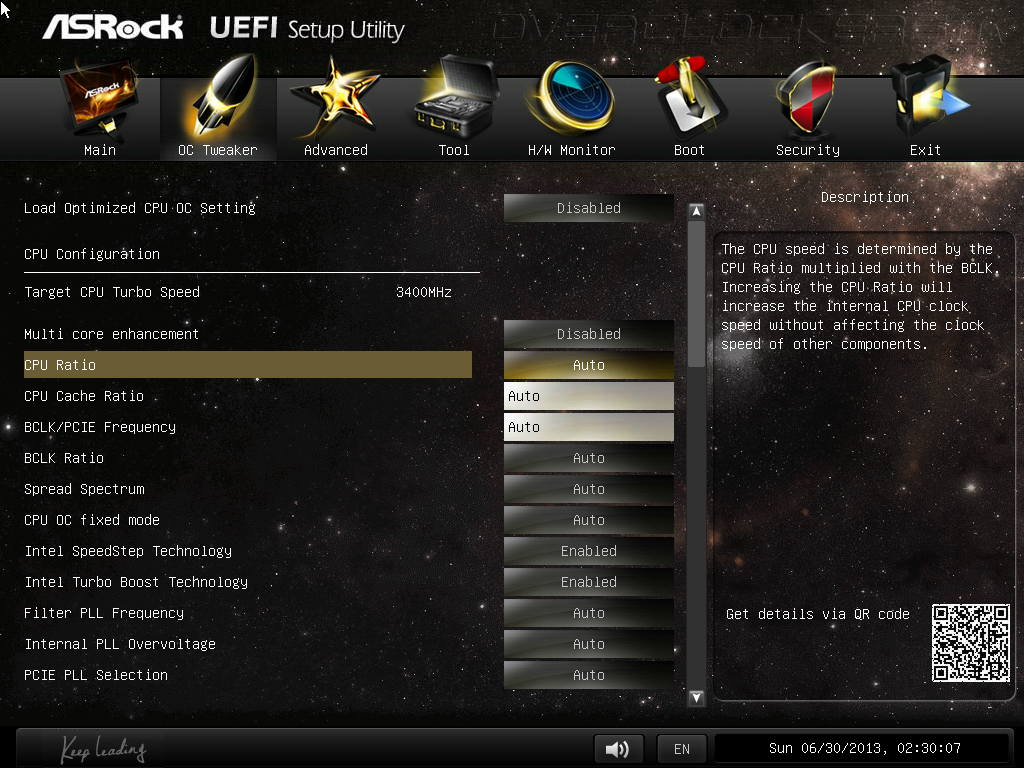Viewport: 1024px width, 768px height.
Task: Open the Spread Spectrum Auto dropdown
Action: pyautogui.click(x=588, y=489)
